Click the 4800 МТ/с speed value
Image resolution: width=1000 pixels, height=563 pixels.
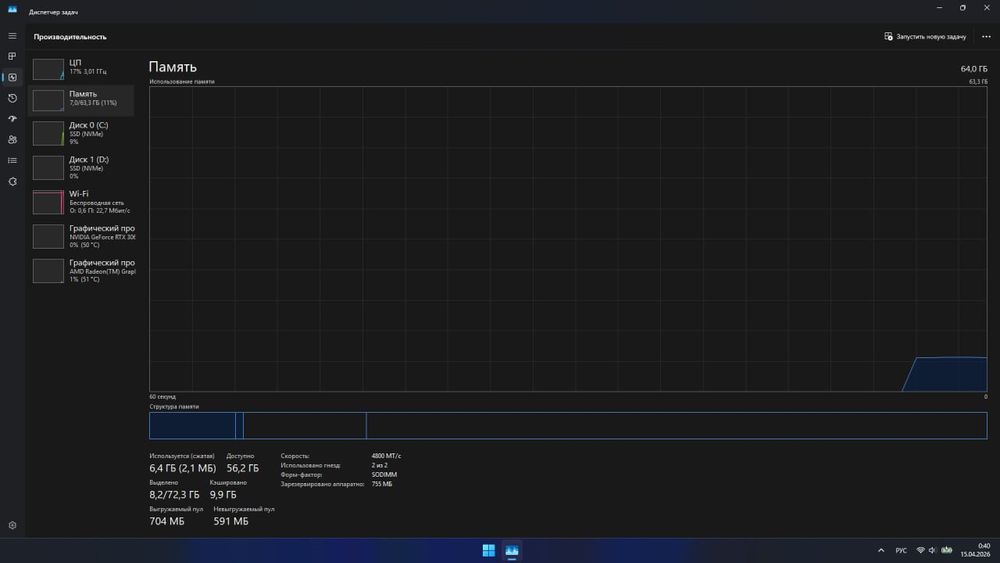pyautogui.click(x=386, y=456)
